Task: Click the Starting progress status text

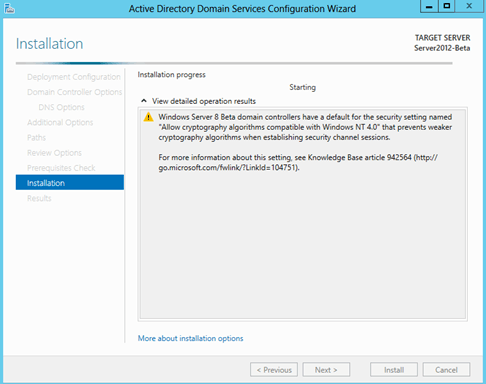Action: pos(302,87)
